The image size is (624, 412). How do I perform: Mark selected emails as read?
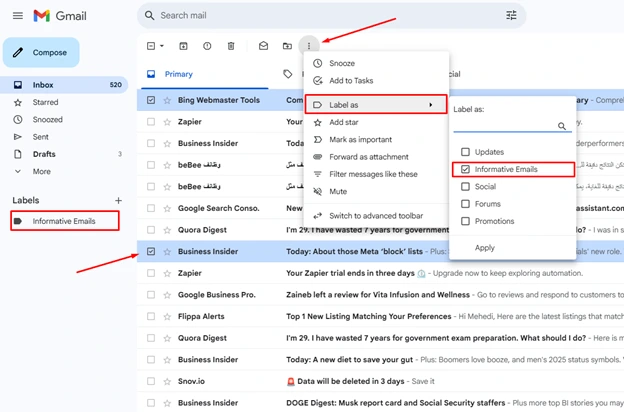263,46
